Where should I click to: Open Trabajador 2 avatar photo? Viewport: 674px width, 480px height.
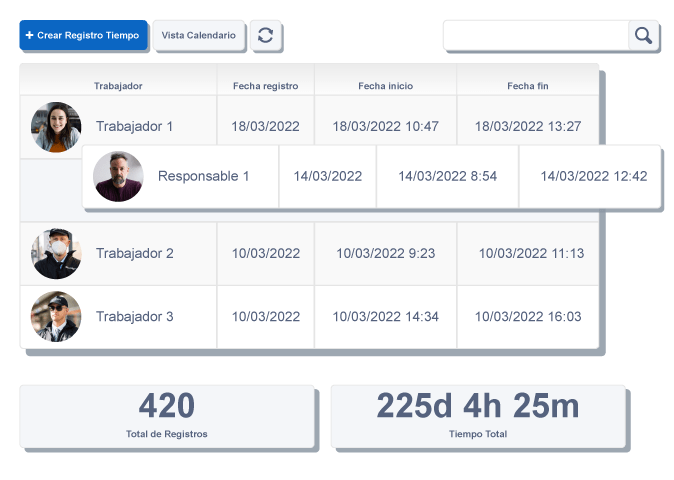(56, 254)
